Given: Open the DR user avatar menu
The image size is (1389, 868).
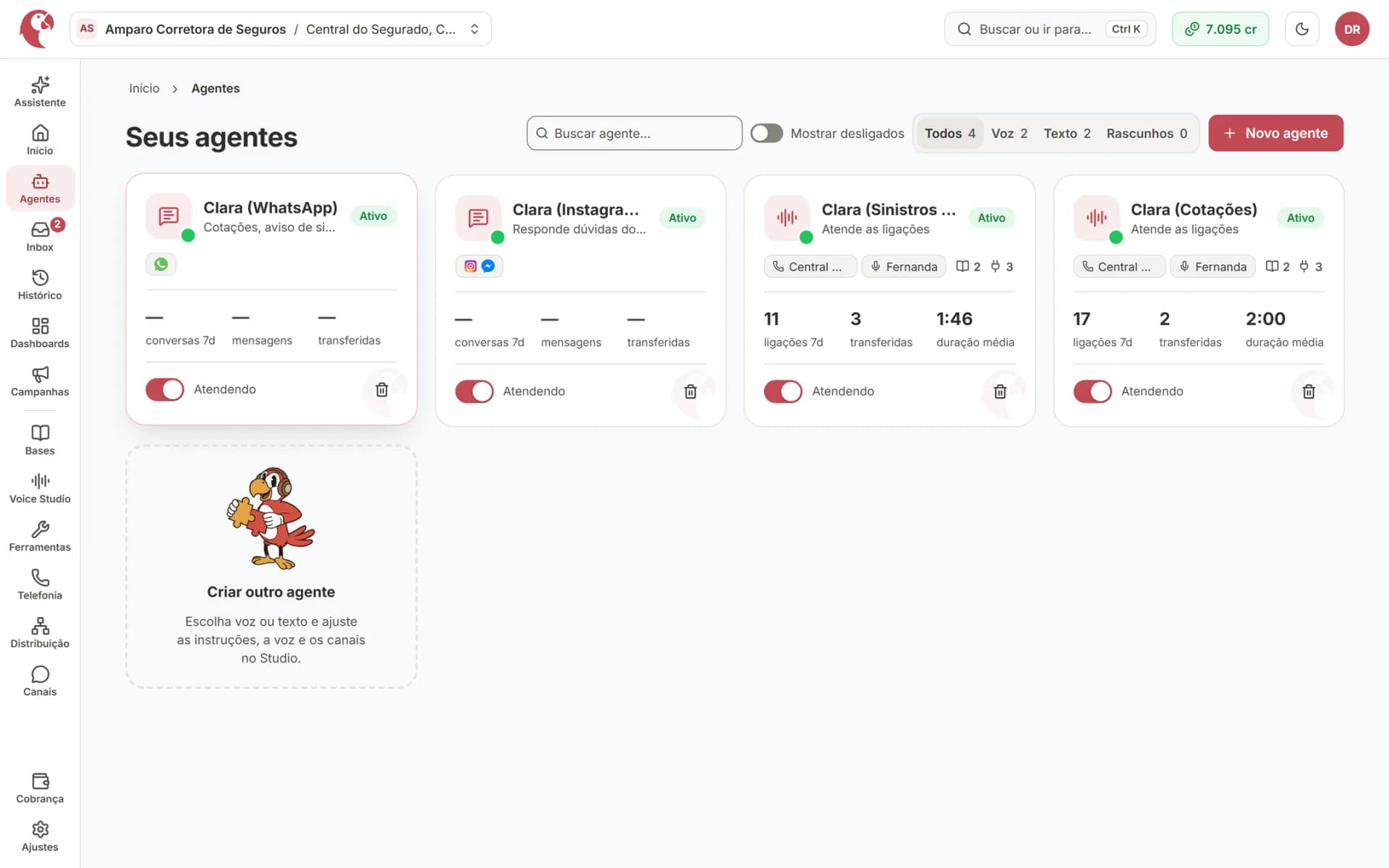Looking at the screenshot, I should click(1352, 29).
